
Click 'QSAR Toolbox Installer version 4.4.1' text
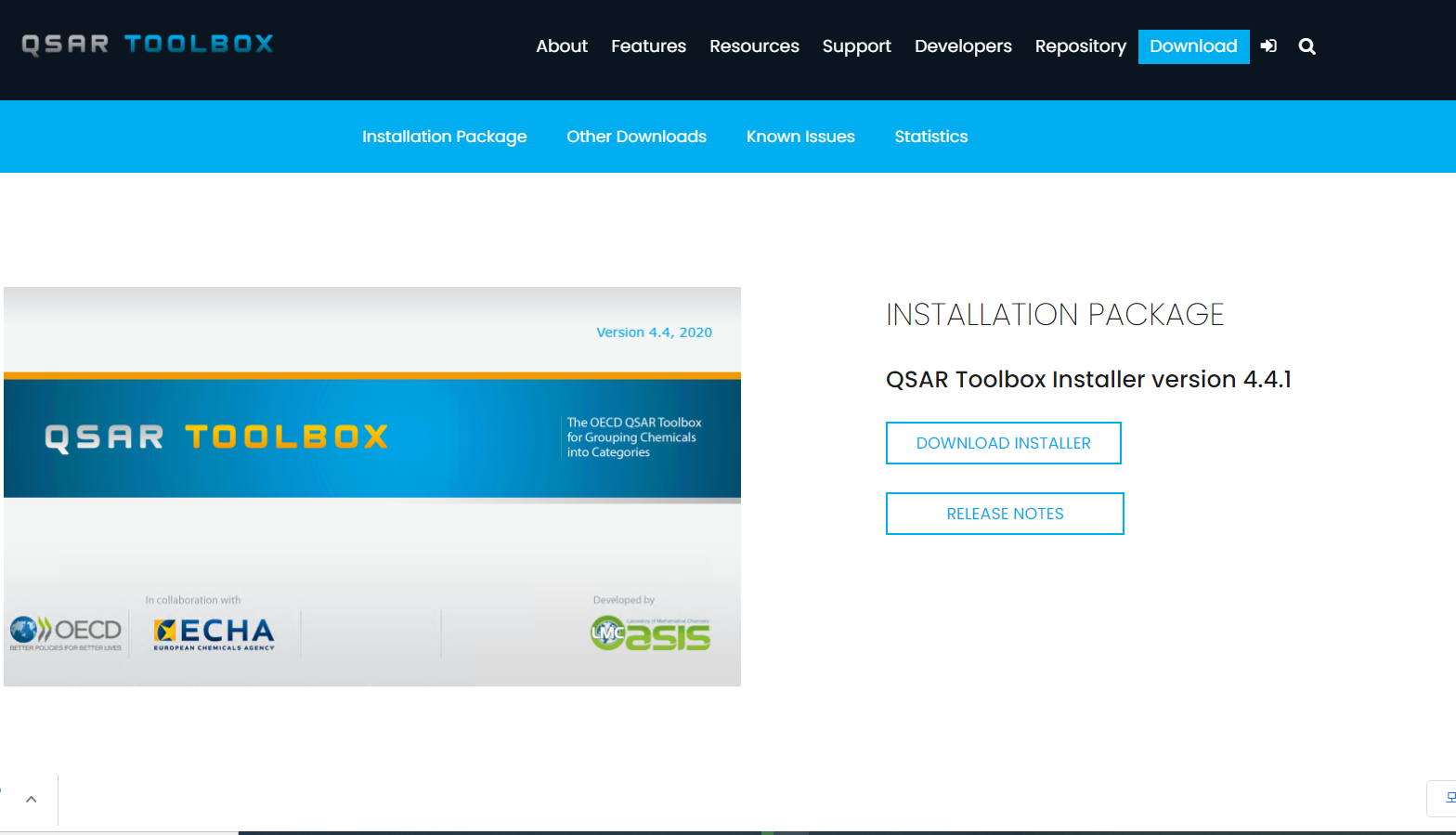pos(1088,379)
